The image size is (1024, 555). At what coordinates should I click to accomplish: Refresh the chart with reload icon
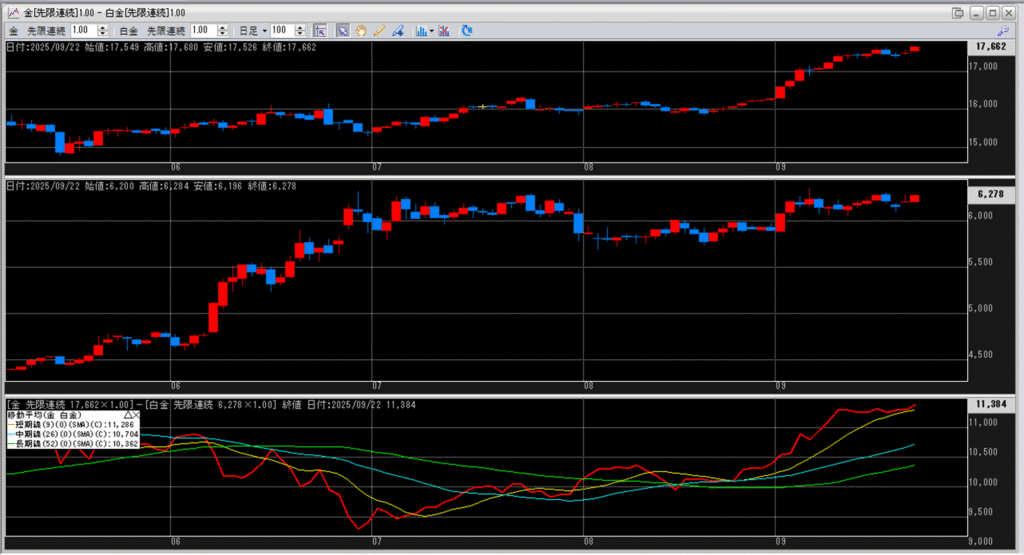click(467, 31)
